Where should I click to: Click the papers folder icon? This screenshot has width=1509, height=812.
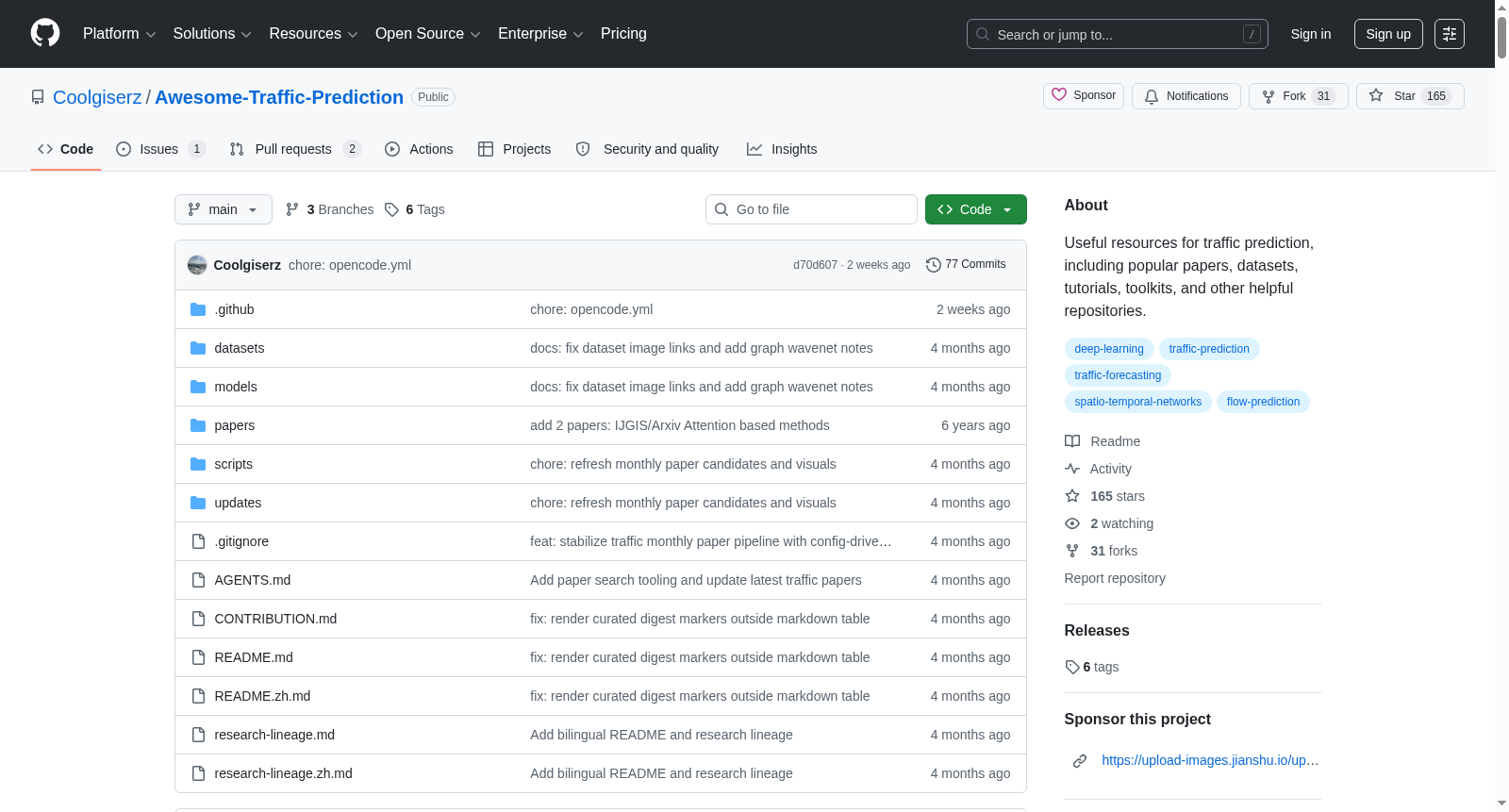click(x=198, y=425)
